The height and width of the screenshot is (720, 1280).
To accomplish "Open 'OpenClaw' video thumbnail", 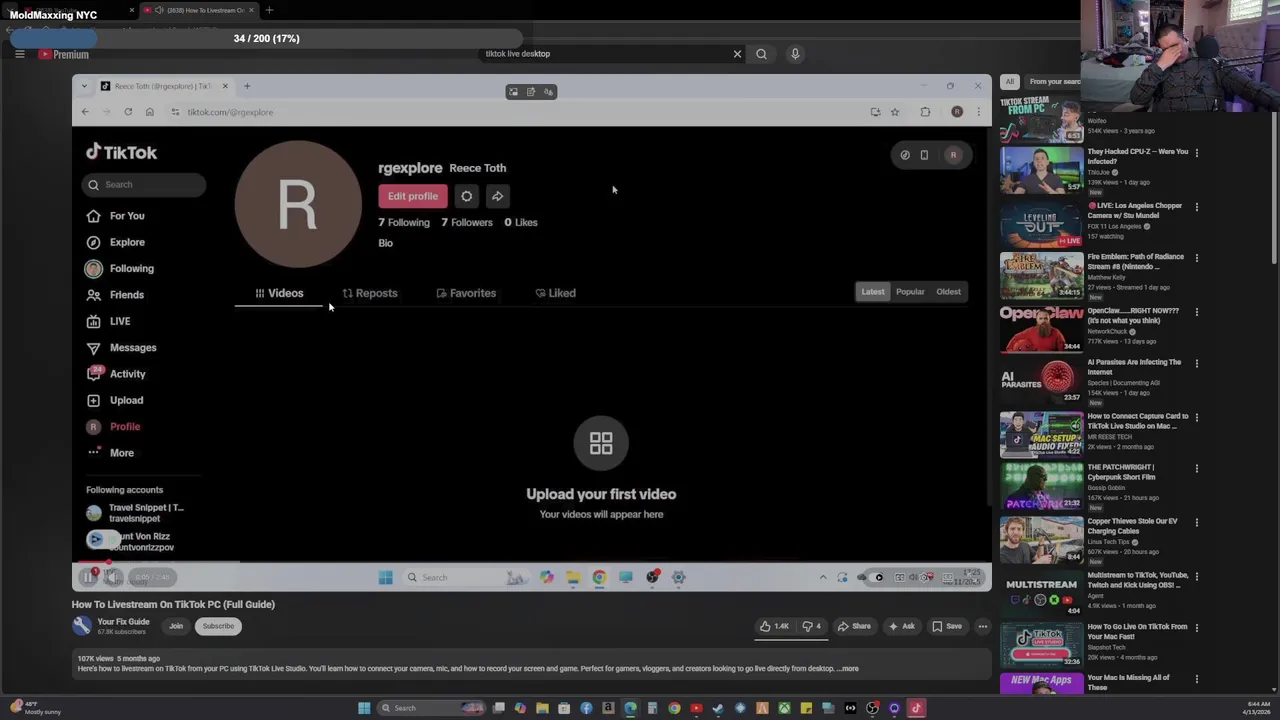I will [1041, 328].
